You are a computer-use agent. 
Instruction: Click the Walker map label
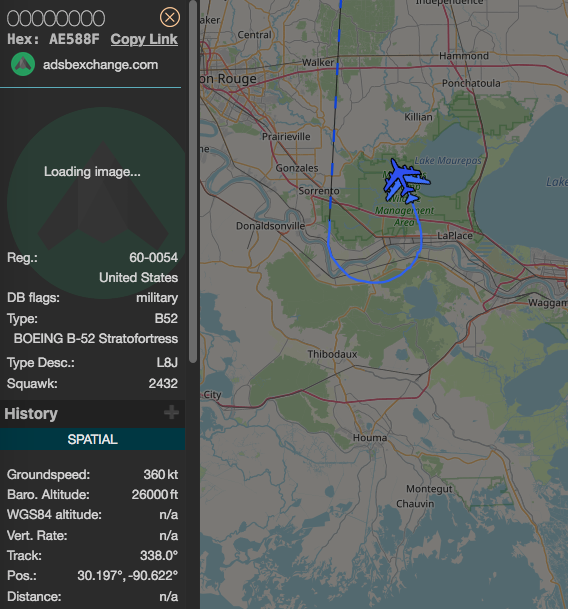tap(318, 63)
